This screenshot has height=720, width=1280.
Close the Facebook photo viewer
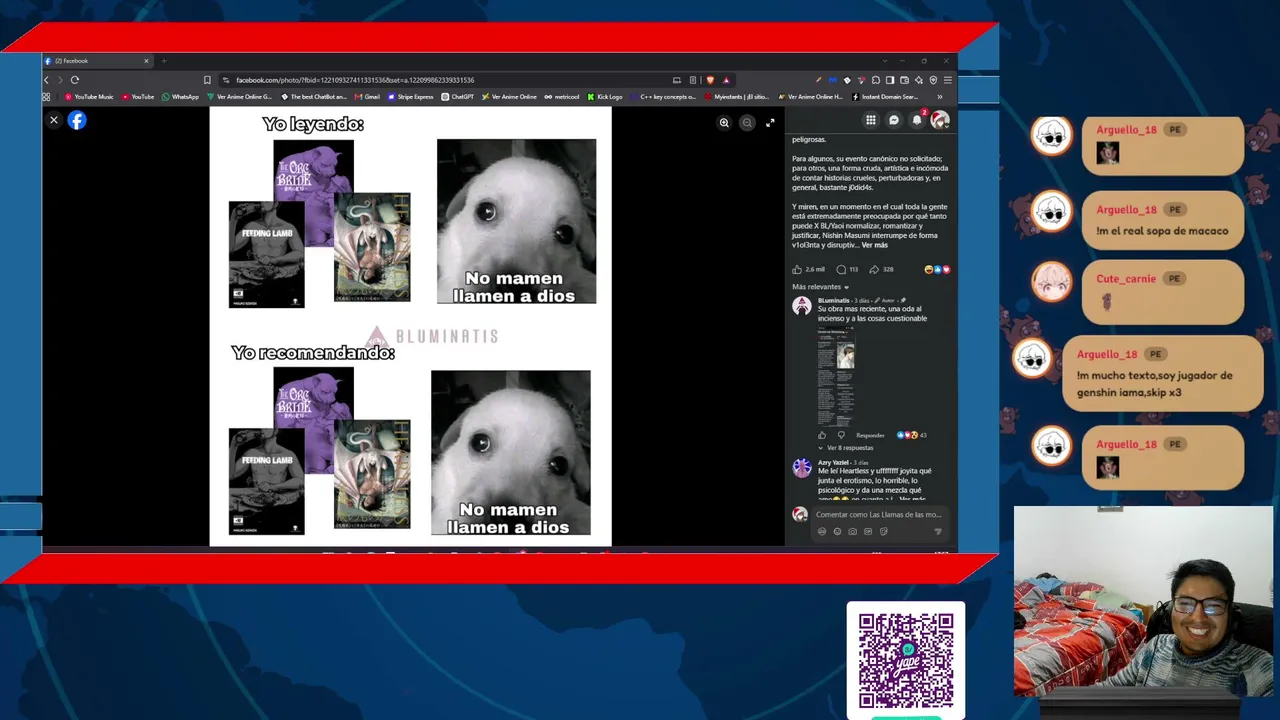point(54,120)
